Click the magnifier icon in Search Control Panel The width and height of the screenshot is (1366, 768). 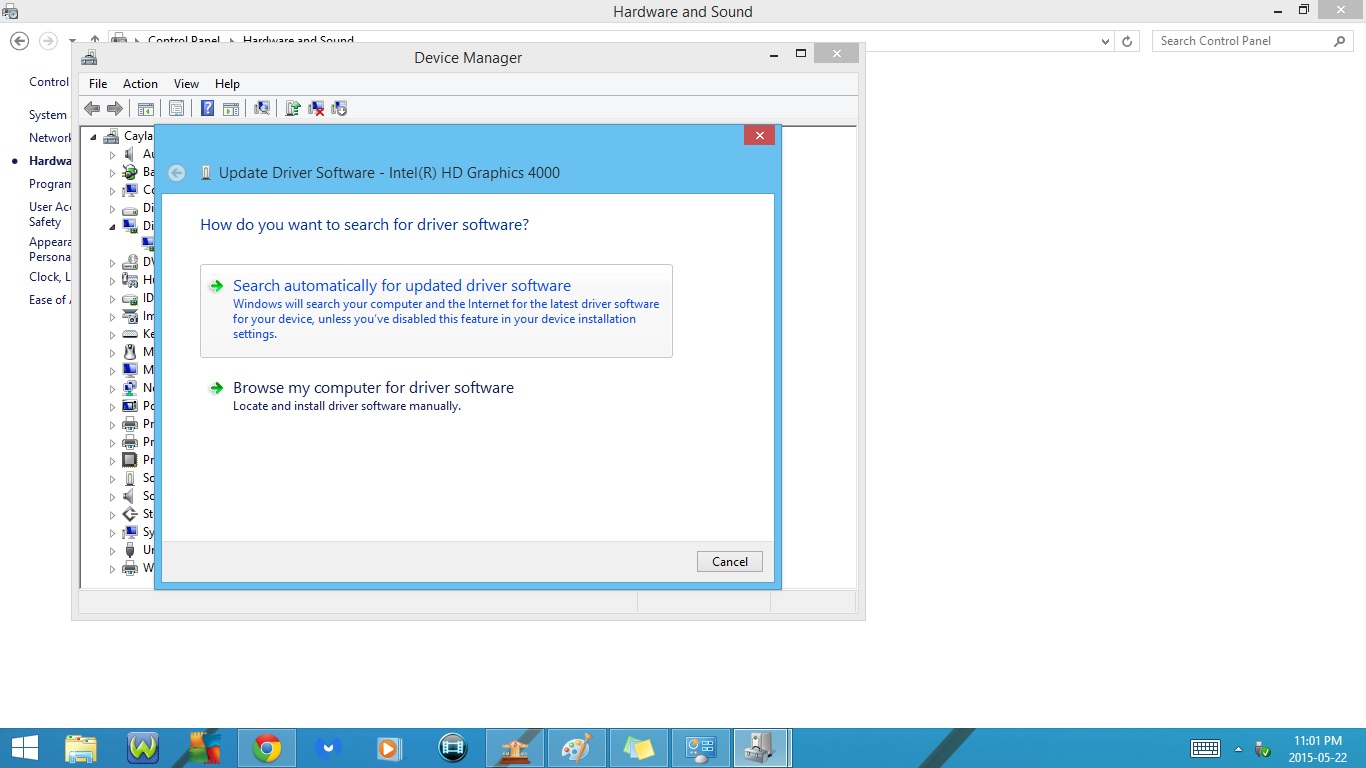(x=1341, y=41)
